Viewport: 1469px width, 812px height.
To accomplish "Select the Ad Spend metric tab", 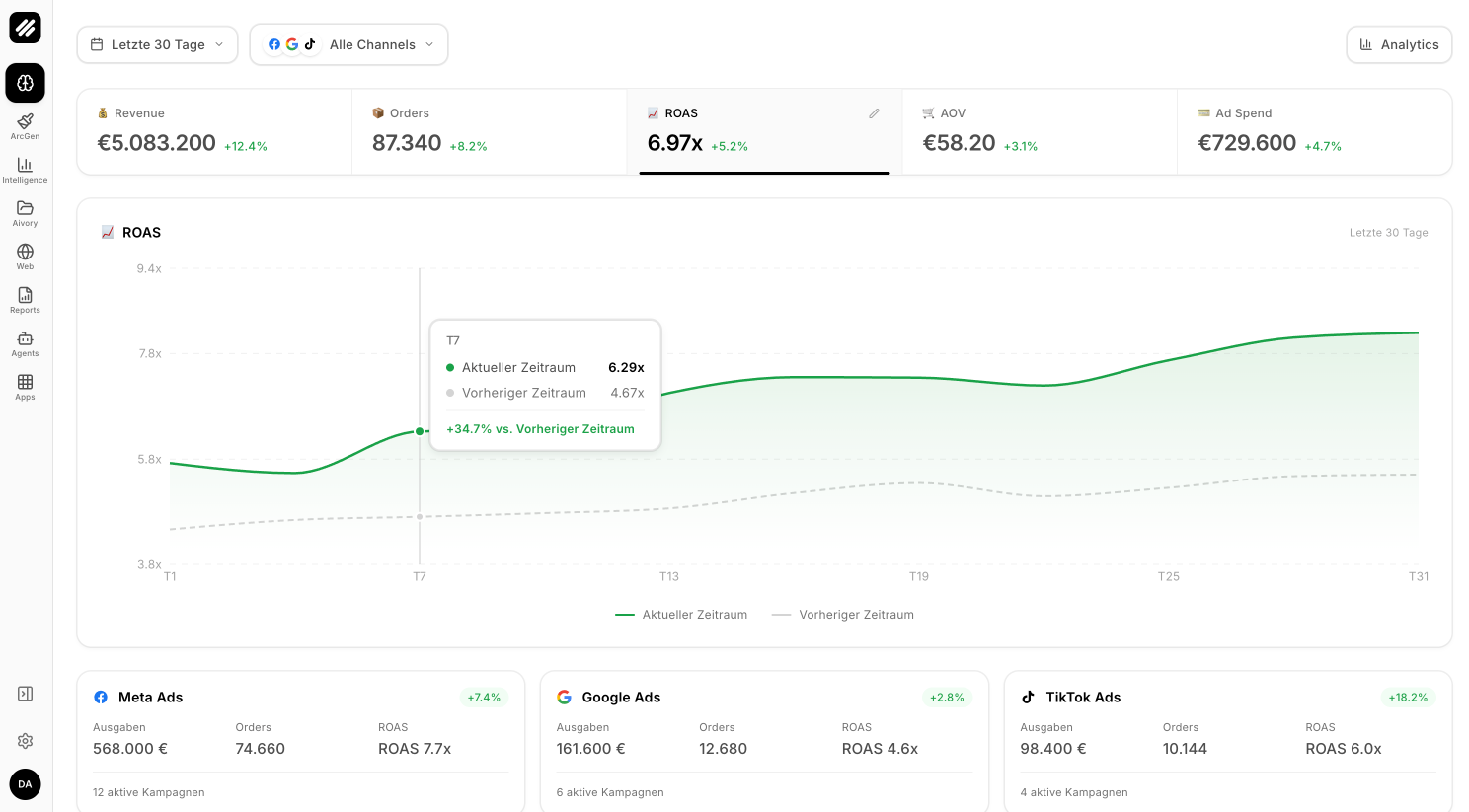I will pos(1313,131).
